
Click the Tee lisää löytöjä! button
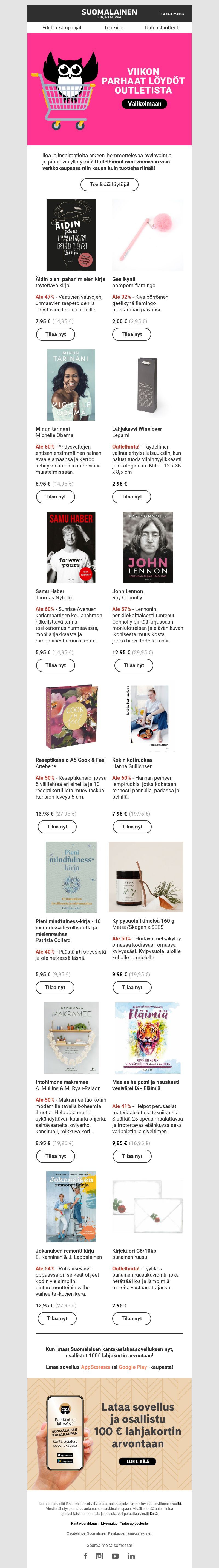(109, 184)
